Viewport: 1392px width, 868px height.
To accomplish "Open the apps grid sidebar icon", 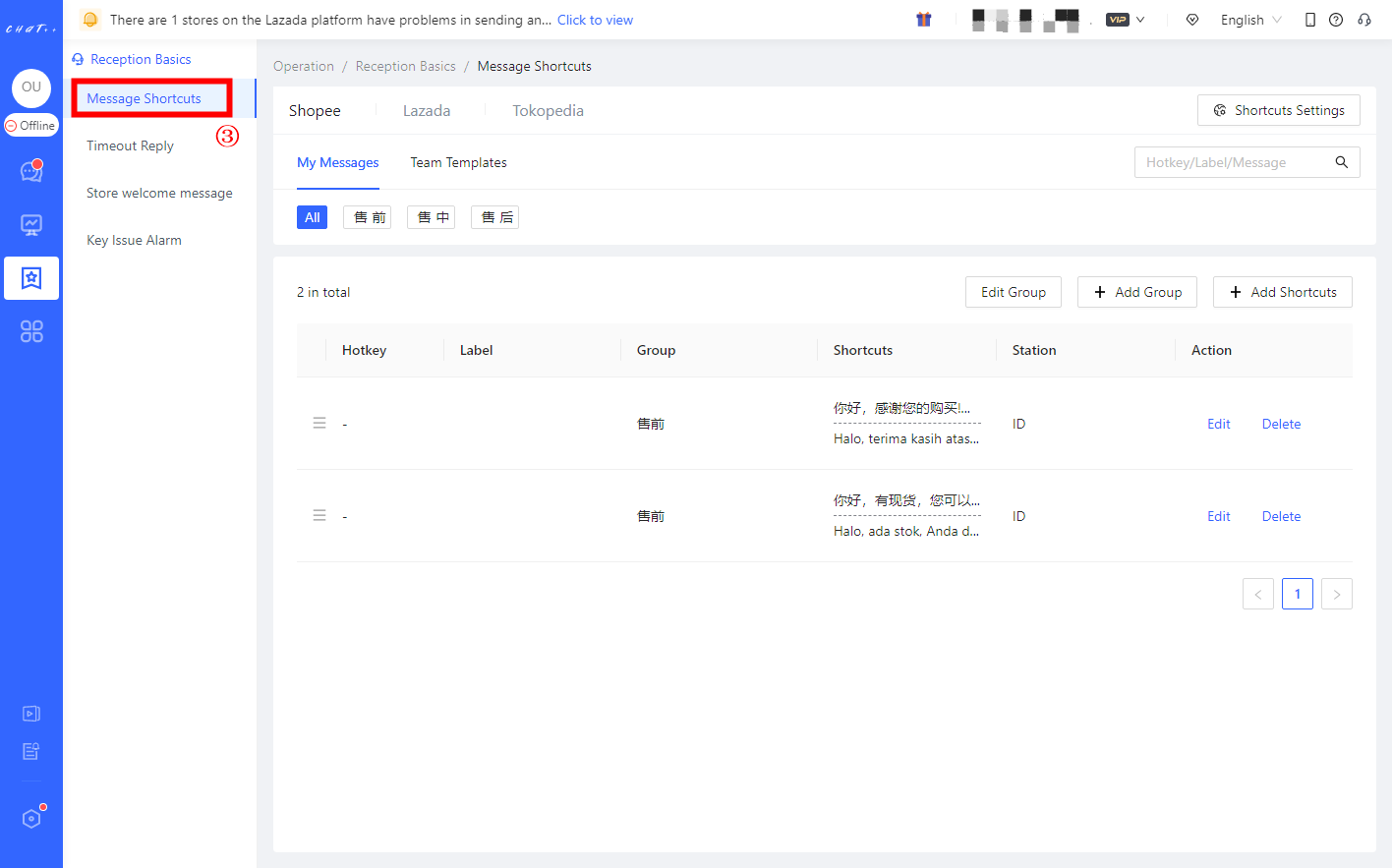I will point(31,331).
